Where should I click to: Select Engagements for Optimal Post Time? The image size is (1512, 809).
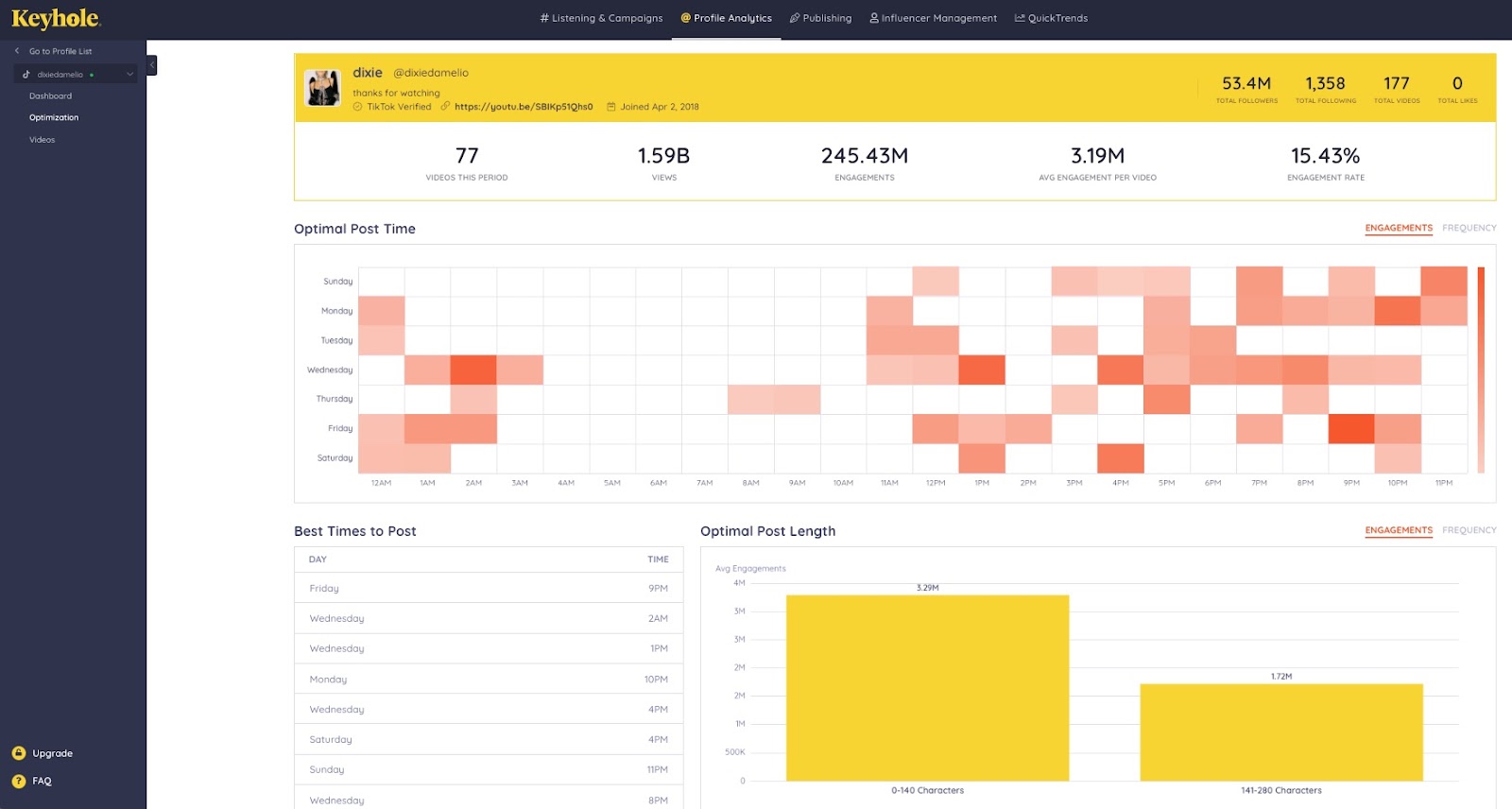[1398, 228]
